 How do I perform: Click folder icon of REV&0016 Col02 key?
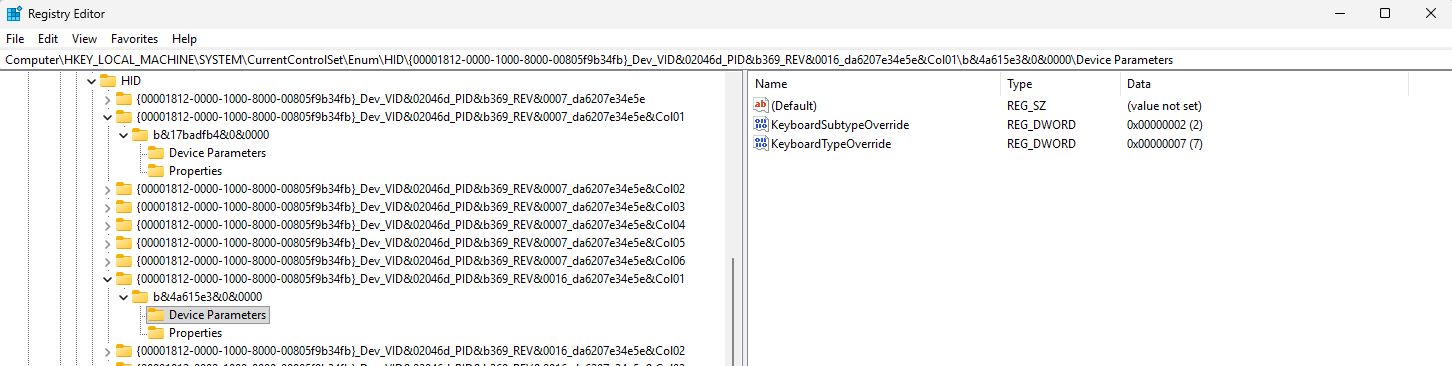coord(124,350)
